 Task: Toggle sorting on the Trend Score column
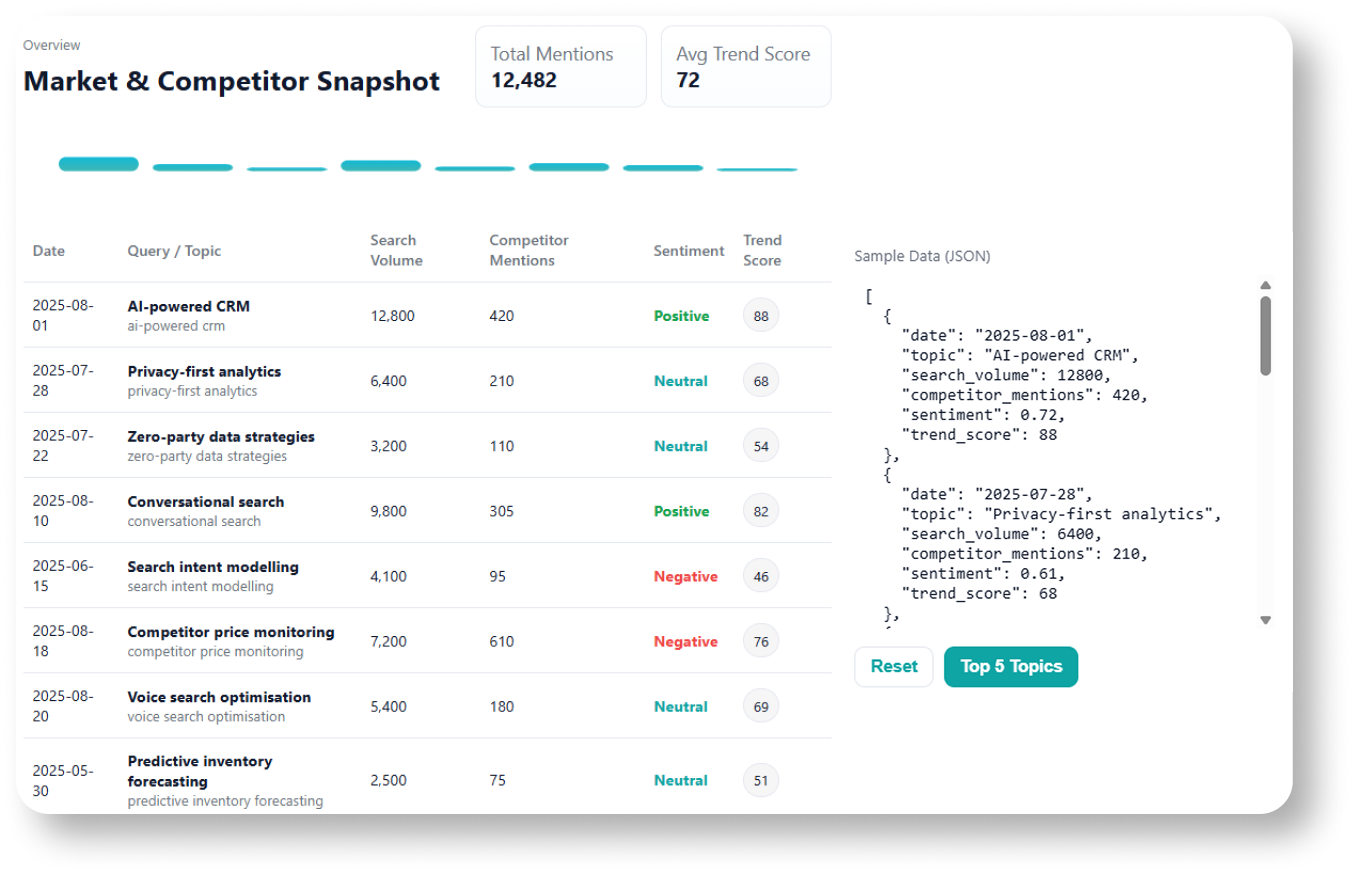coord(762,250)
